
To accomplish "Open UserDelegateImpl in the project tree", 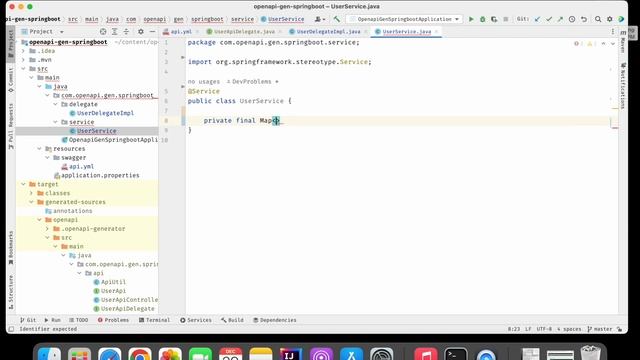I will coord(105,113).
